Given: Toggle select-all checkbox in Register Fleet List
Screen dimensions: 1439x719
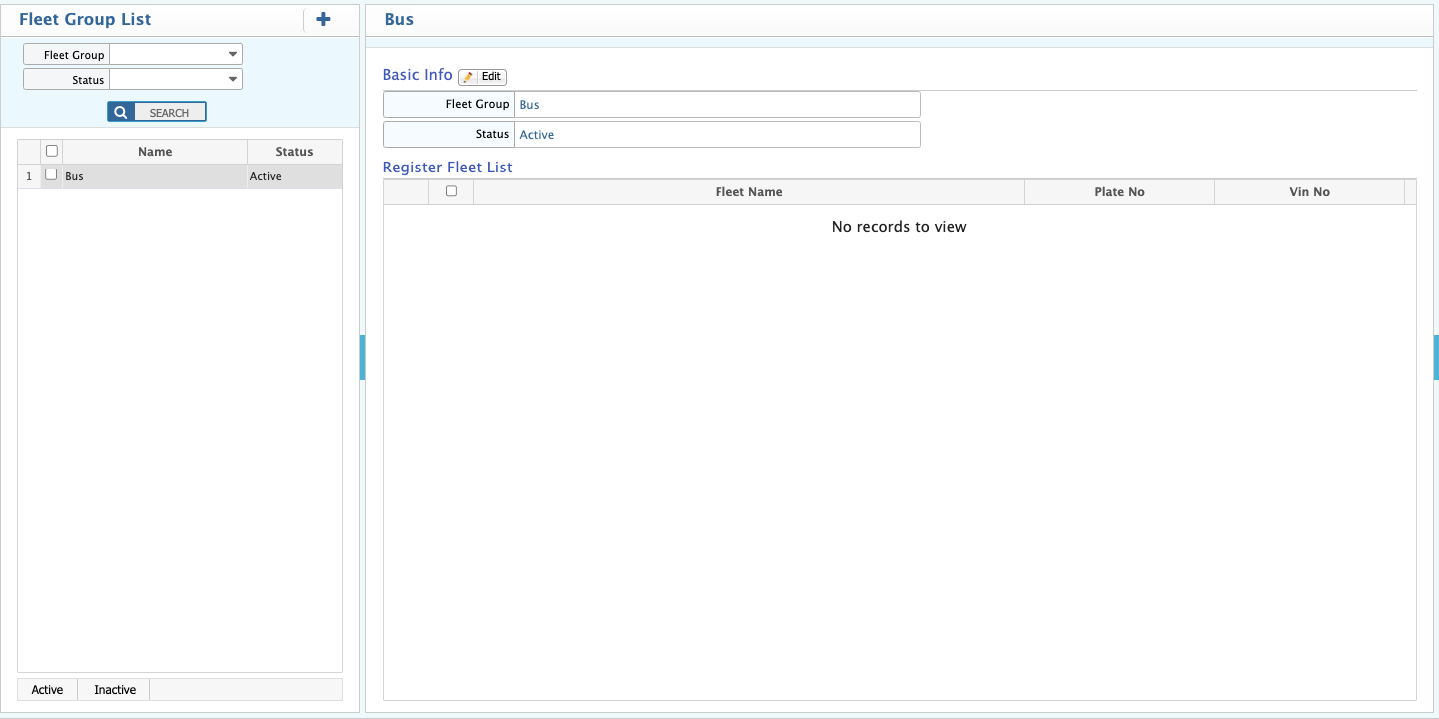Looking at the screenshot, I should (451, 191).
